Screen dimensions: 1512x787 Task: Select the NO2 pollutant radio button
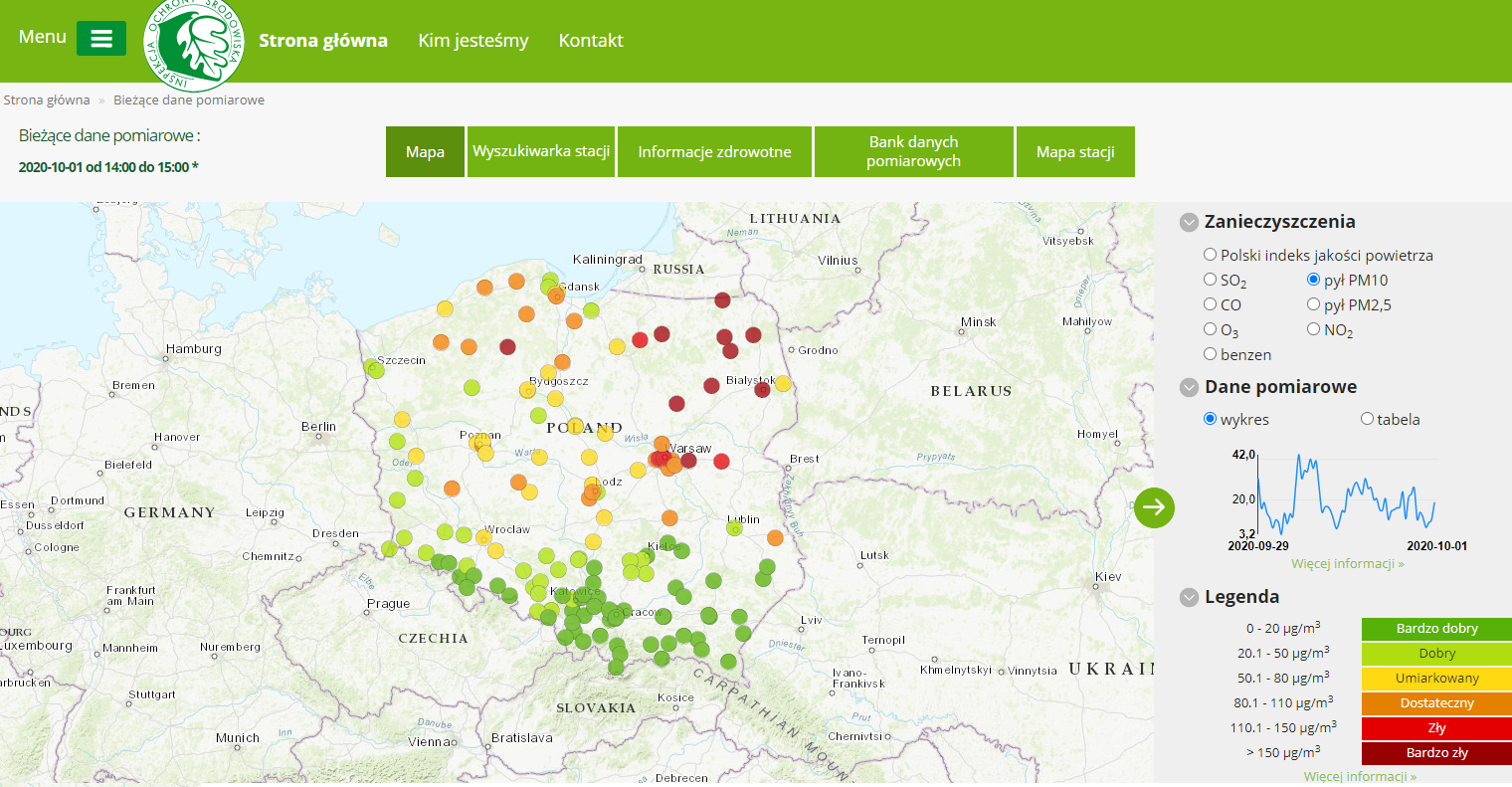click(x=1314, y=329)
